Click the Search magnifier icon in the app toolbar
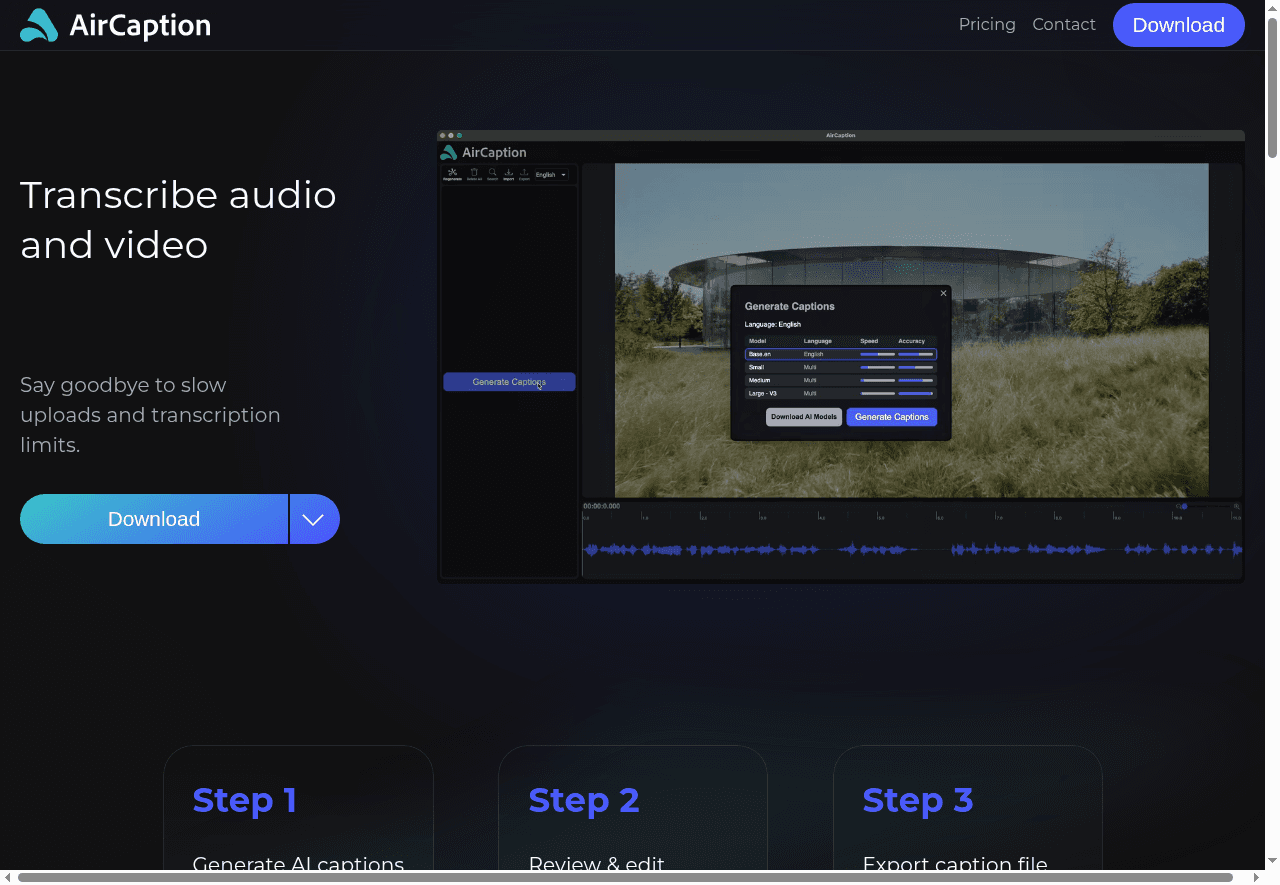Screen dimensions: 1280x885 coord(492,174)
